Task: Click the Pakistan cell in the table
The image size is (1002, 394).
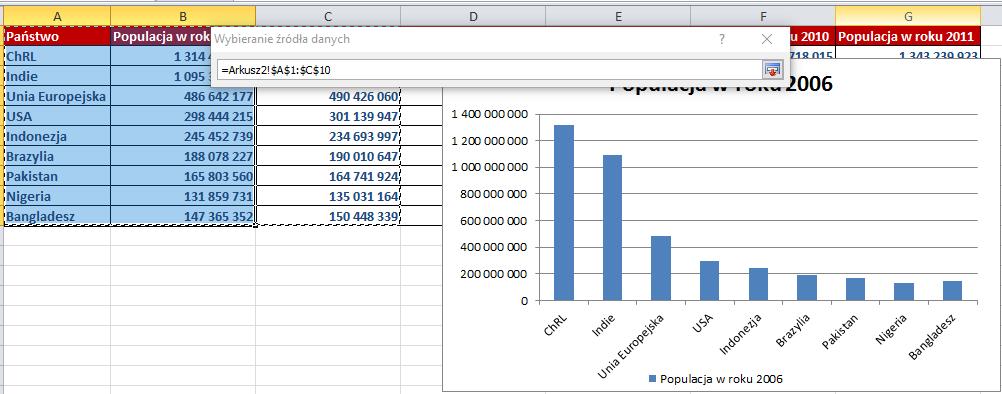Action: click(58, 176)
